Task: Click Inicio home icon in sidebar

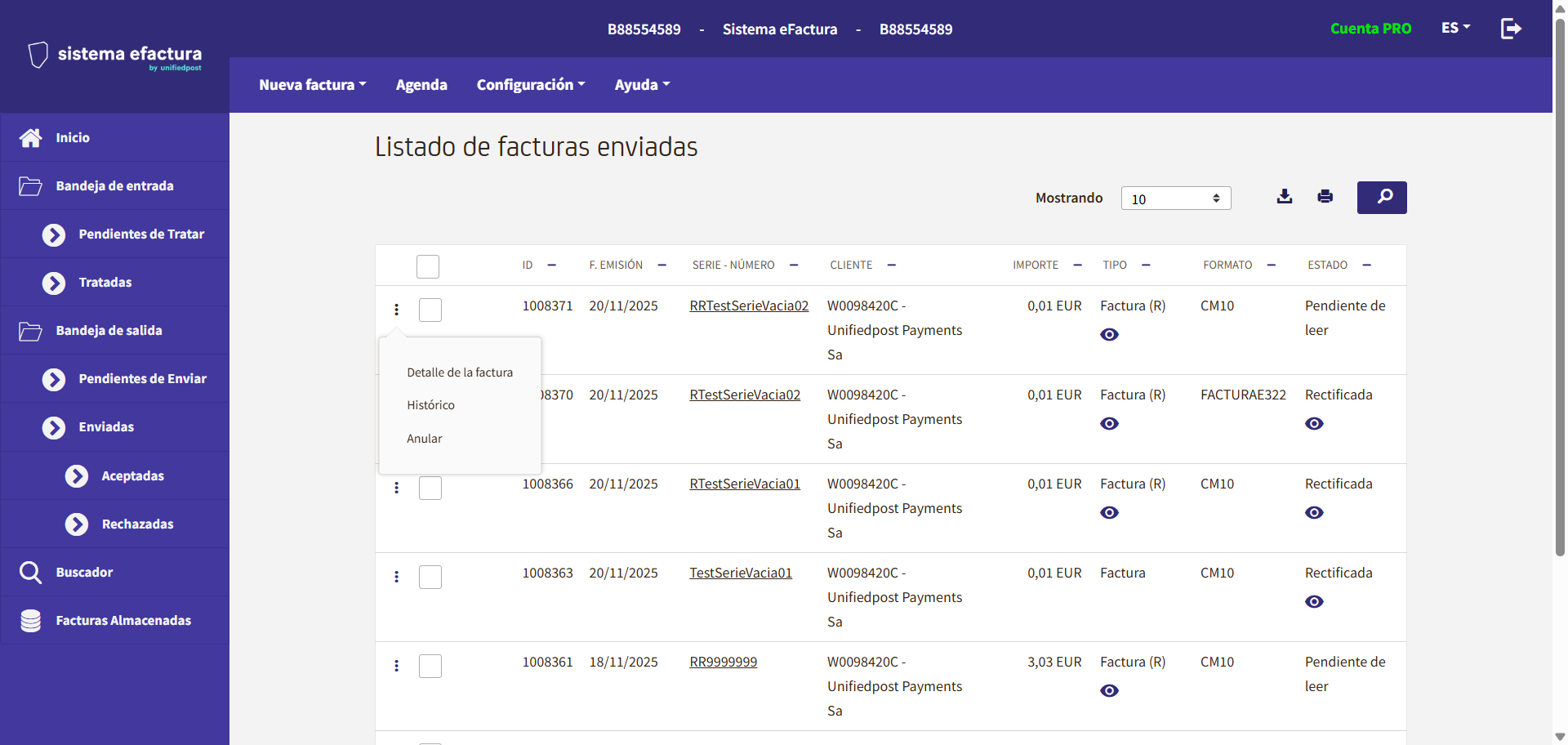Action: pos(31,138)
